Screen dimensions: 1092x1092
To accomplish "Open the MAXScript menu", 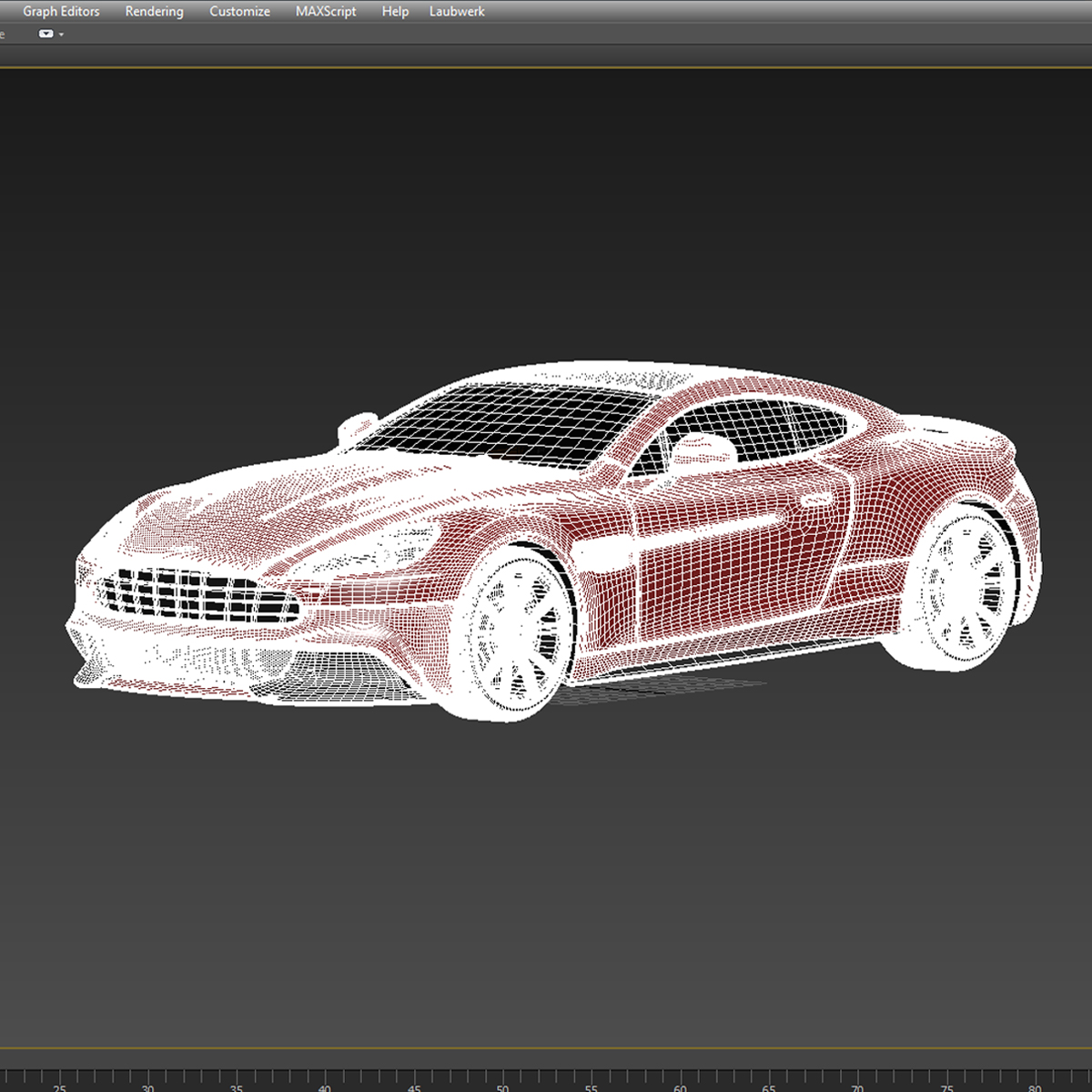I will 326,12.
